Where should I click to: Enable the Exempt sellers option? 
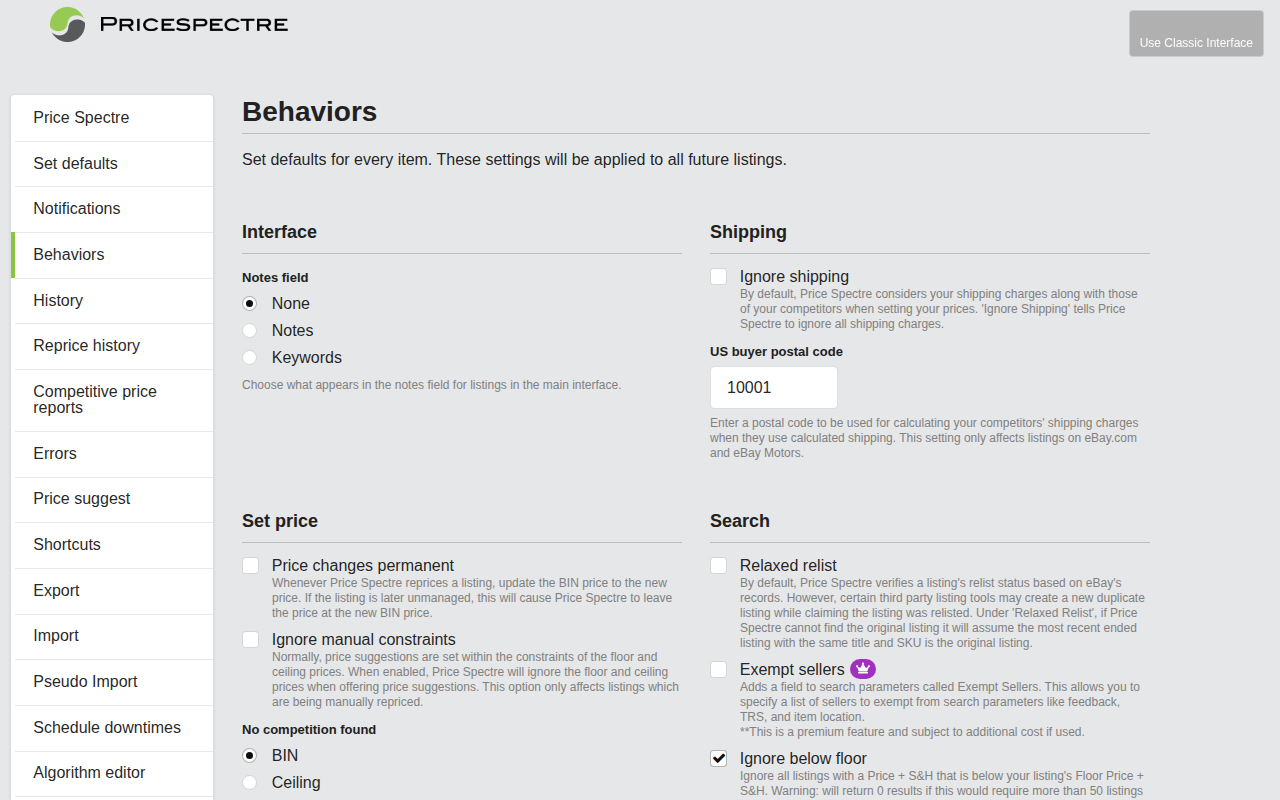click(x=718, y=669)
